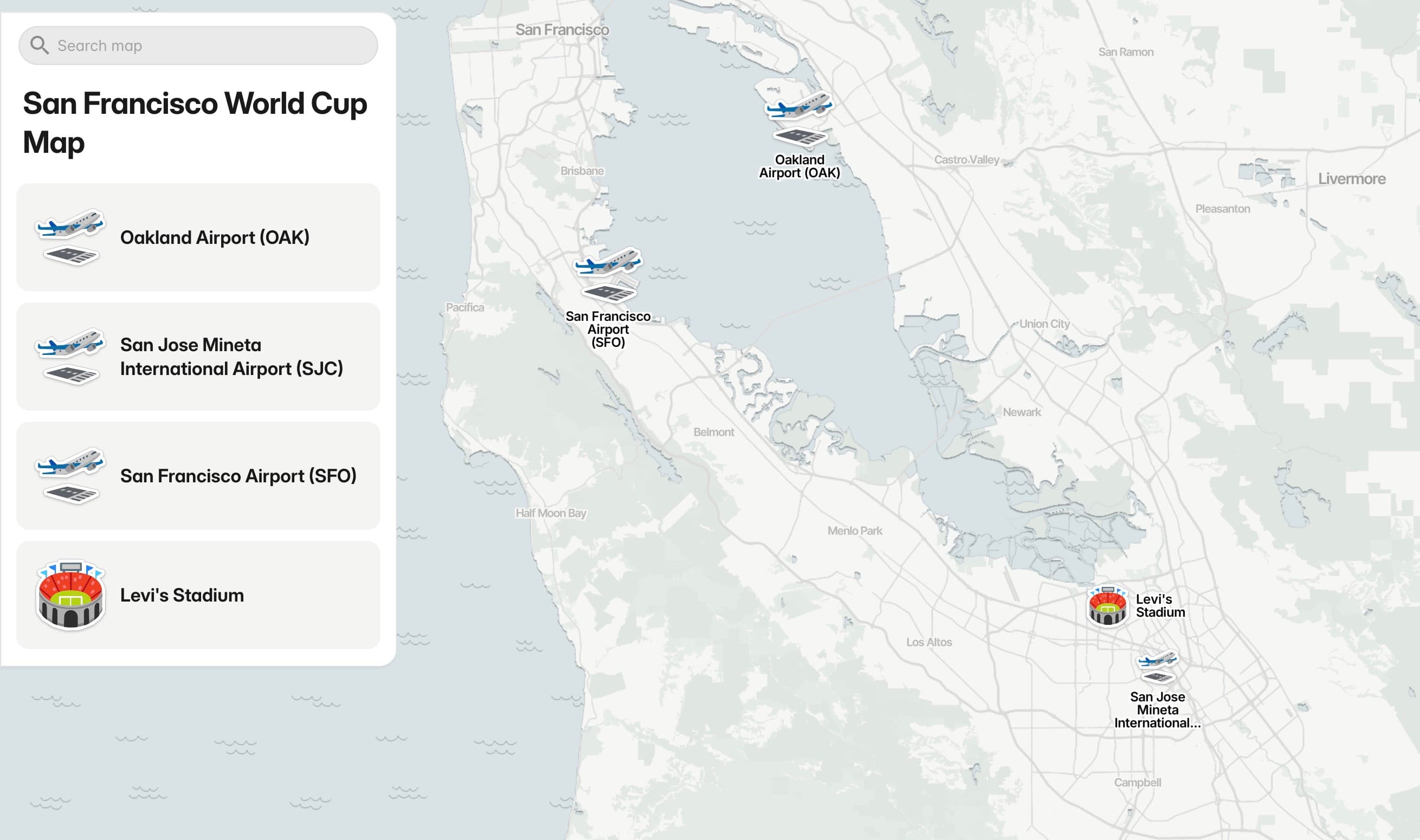Click the Search map input field

(x=198, y=45)
